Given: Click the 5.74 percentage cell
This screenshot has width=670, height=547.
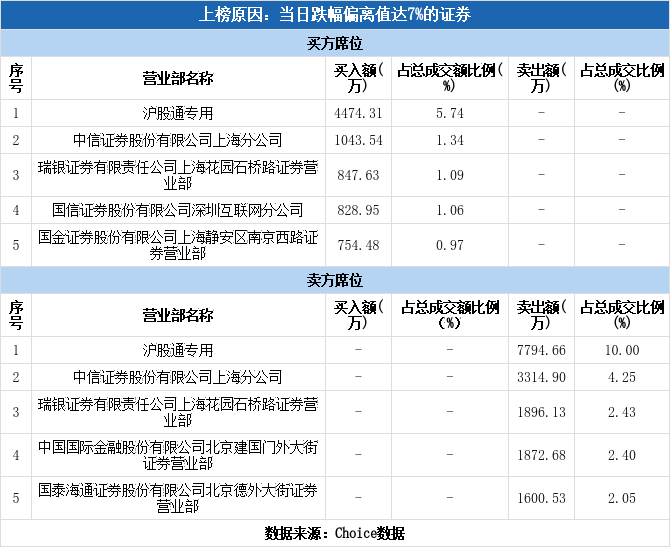Looking at the screenshot, I should pos(450,113).
